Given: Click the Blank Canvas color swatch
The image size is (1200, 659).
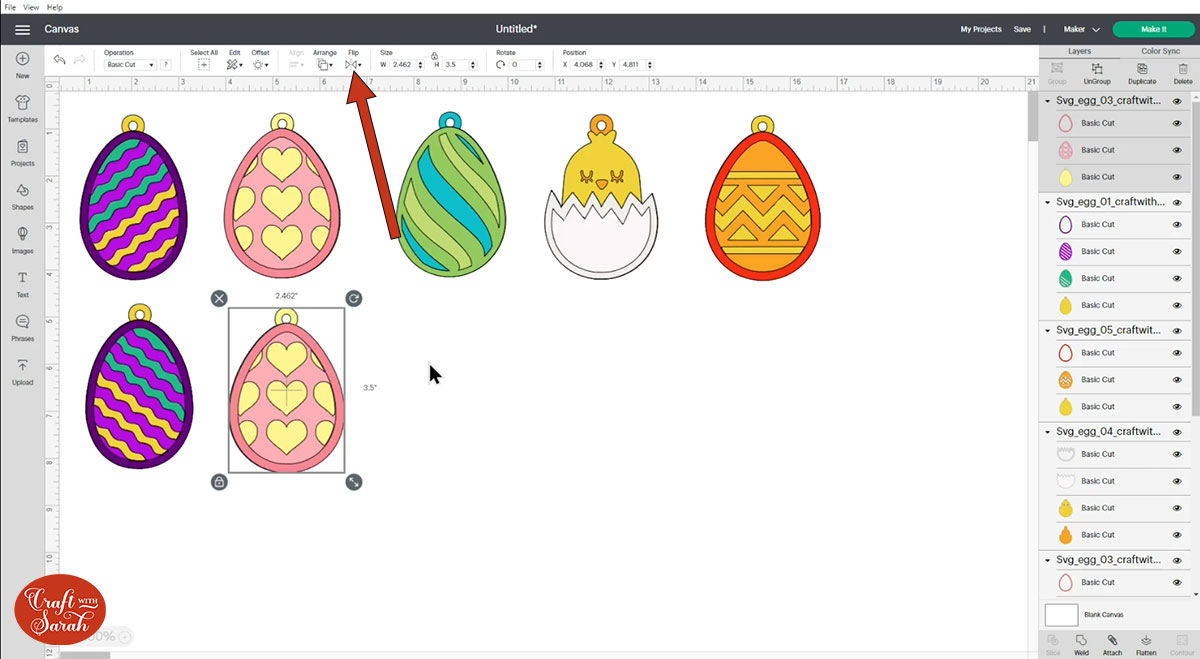Looking at the screenshot, I should coord(1060,614).
